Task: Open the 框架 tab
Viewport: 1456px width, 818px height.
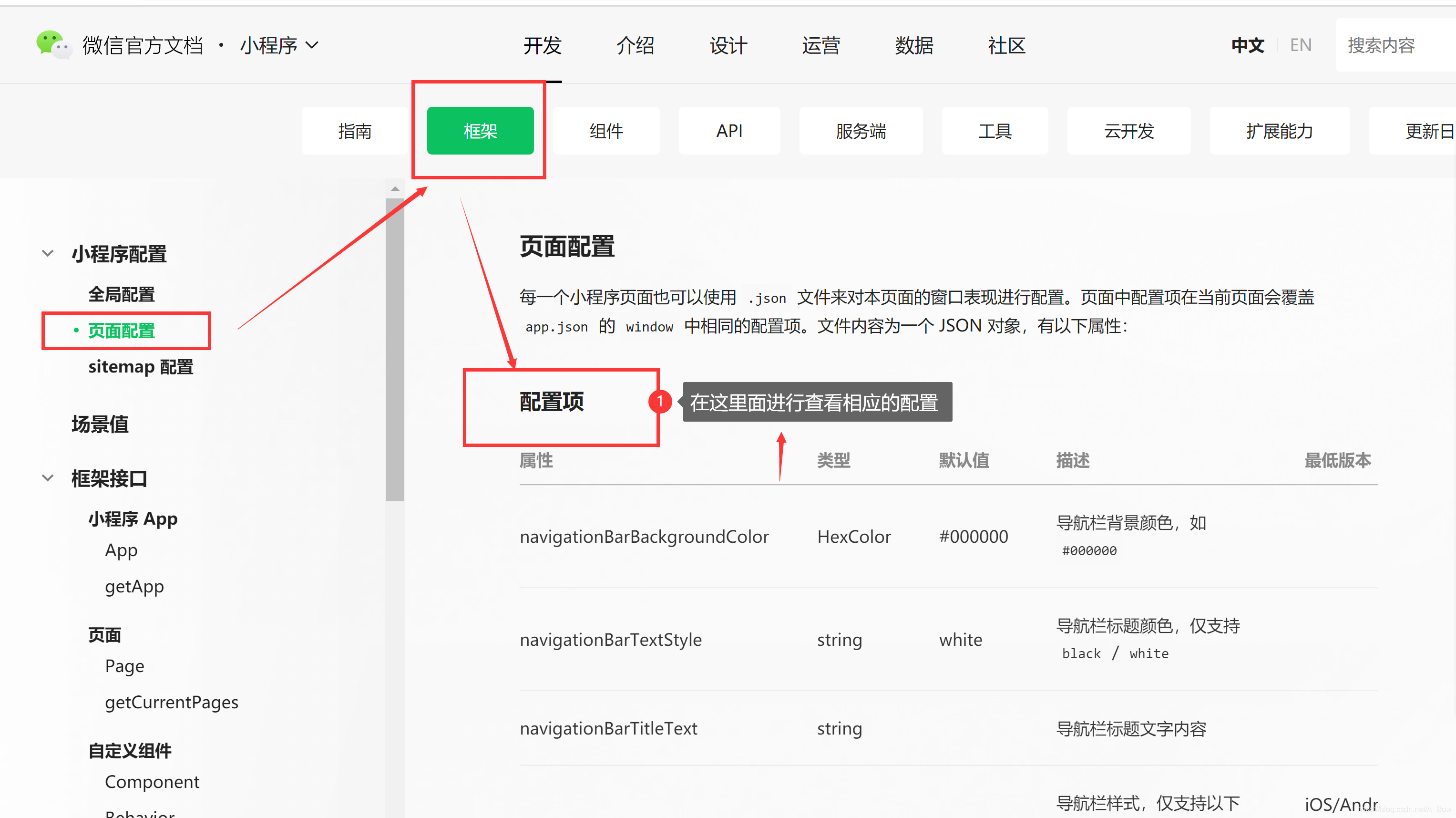Action: [x=480, y=131]
